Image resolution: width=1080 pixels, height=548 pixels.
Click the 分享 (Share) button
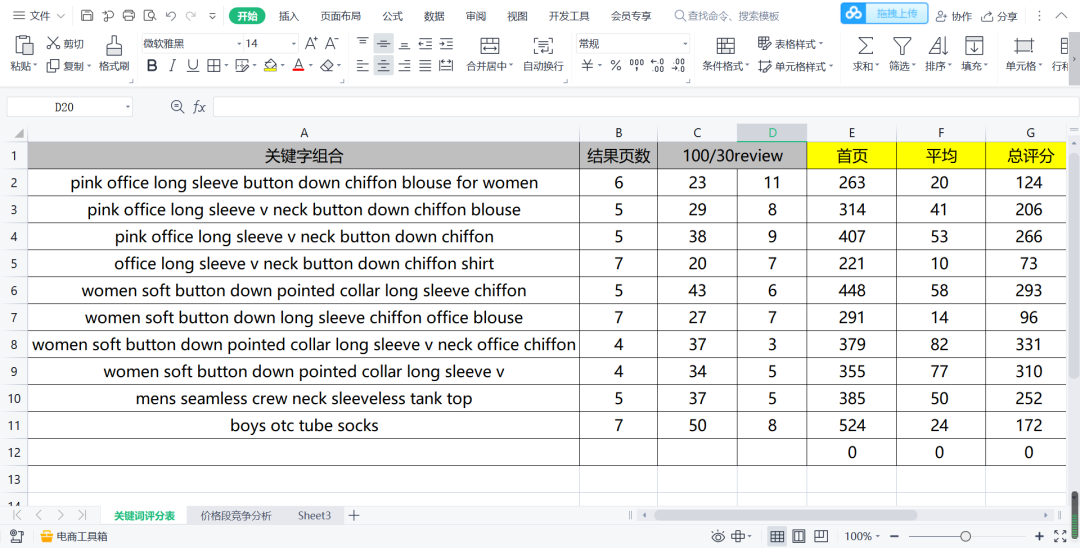(1000, 16)
